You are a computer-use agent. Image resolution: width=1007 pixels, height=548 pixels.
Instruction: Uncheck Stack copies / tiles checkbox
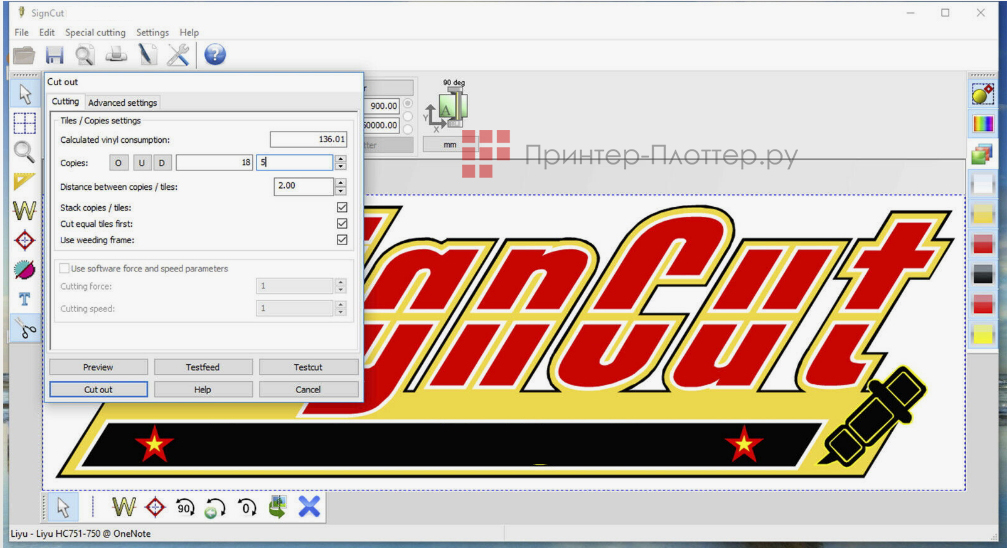coord(342,208)
